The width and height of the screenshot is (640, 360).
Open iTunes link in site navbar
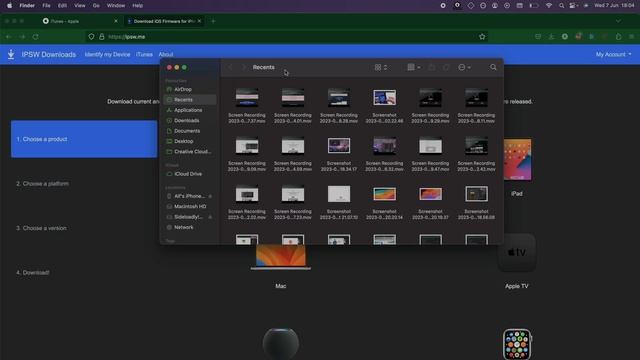point(144,54)
